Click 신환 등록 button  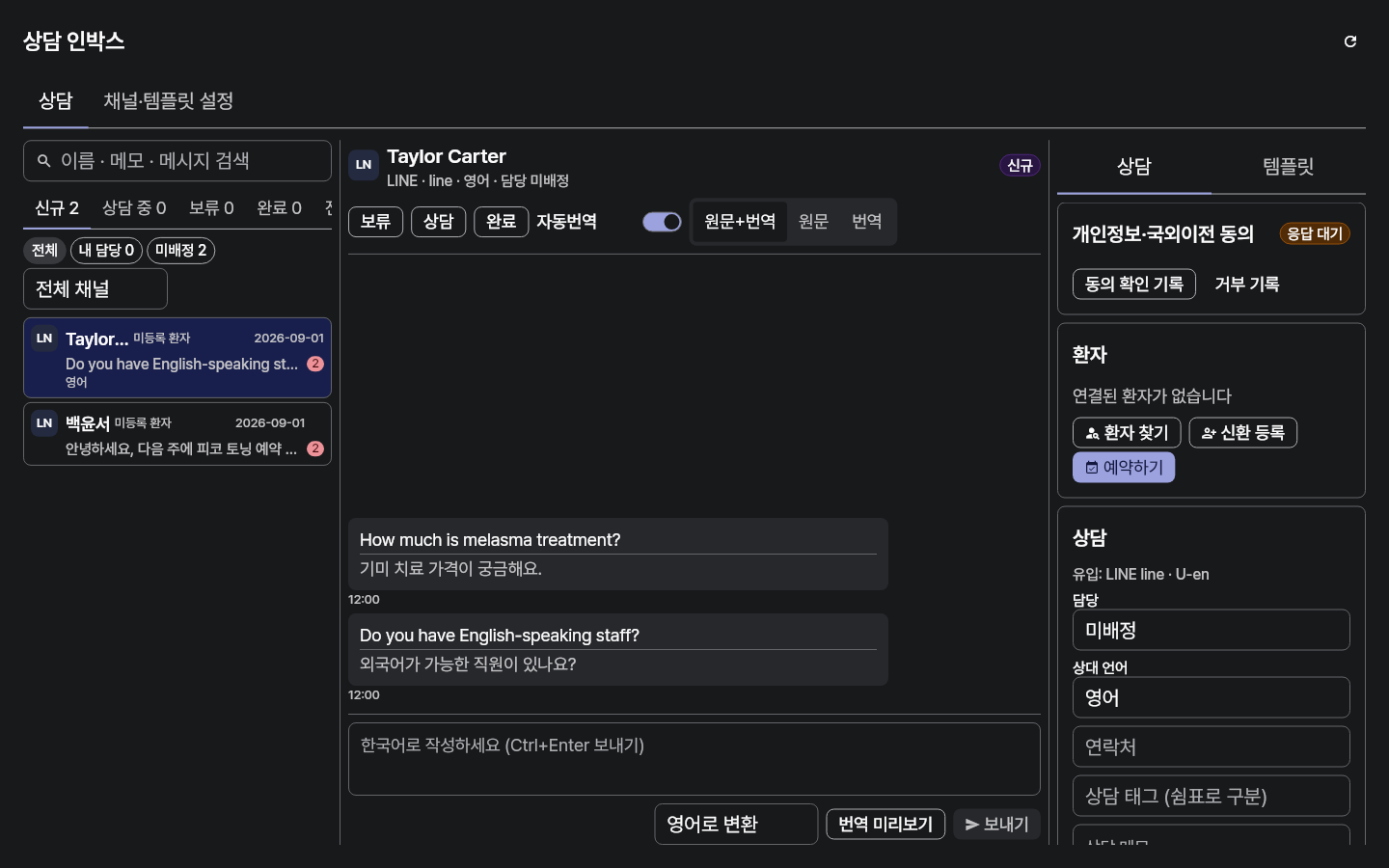coord(1243,433)
